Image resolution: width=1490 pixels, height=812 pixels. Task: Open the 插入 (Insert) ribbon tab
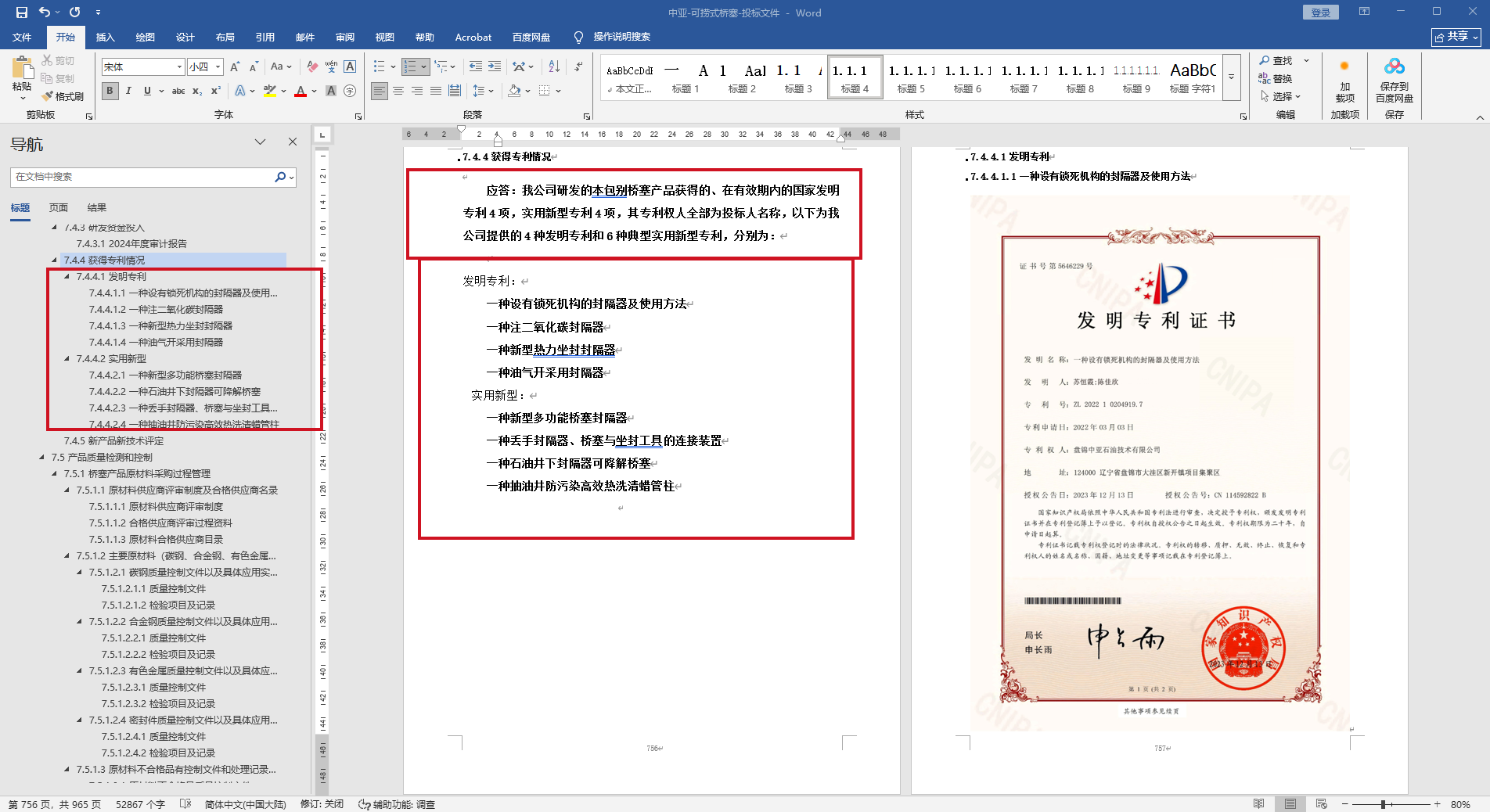[105, 37]
